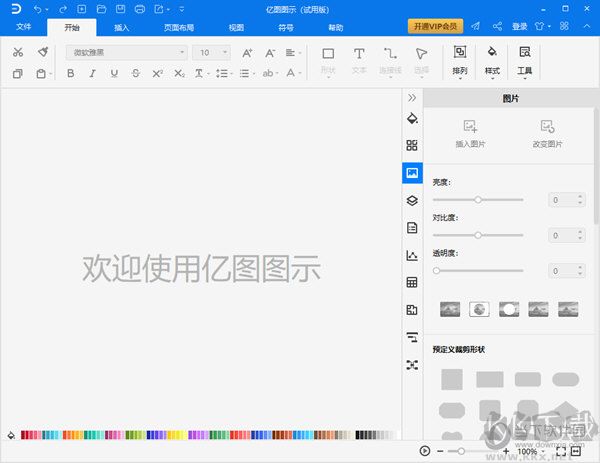Viewport: 600px width, 463px height.
Task: Select the text tool (文本)
Action: tap(358, 60)
